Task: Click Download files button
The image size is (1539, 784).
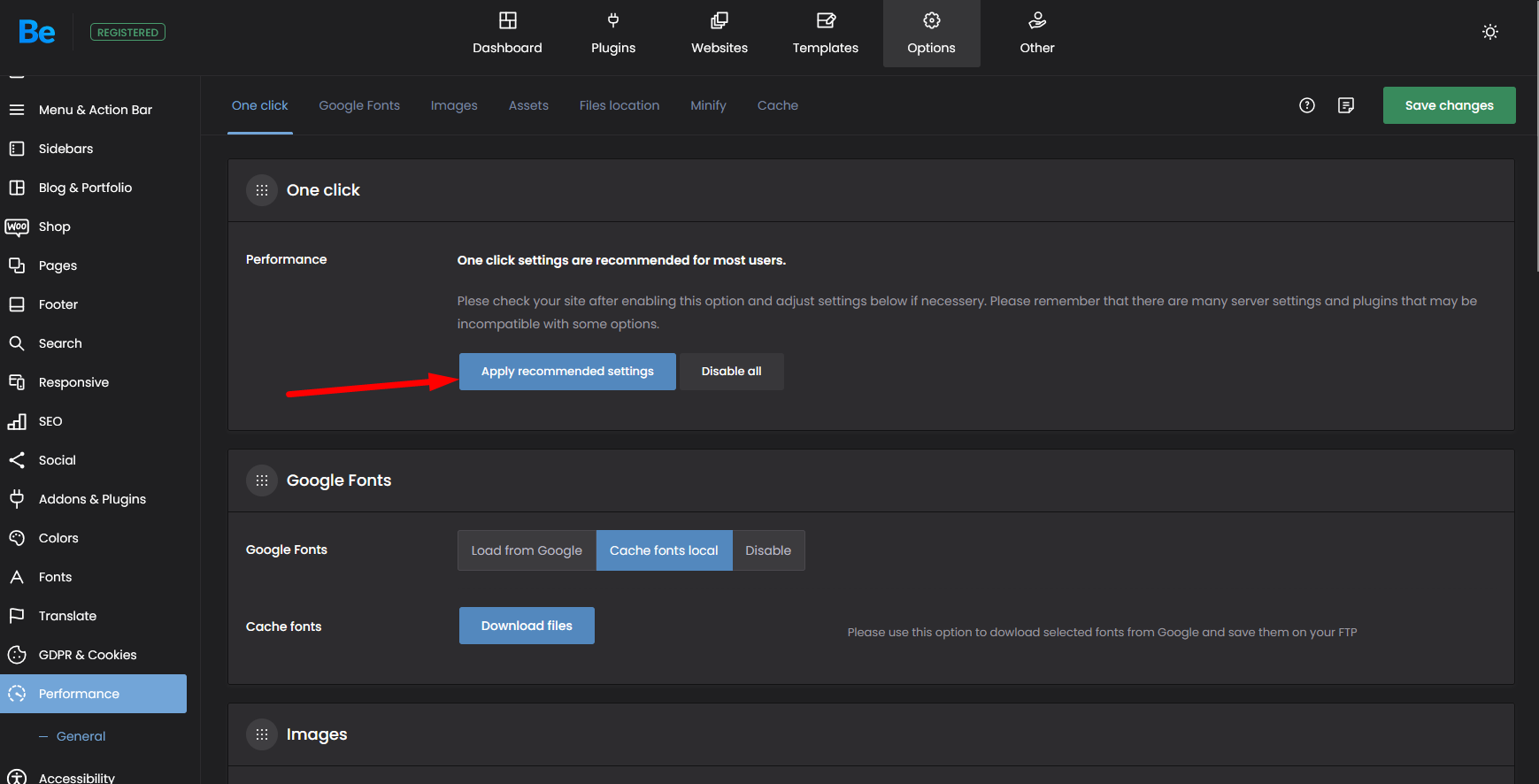Action: coord(527,626)
